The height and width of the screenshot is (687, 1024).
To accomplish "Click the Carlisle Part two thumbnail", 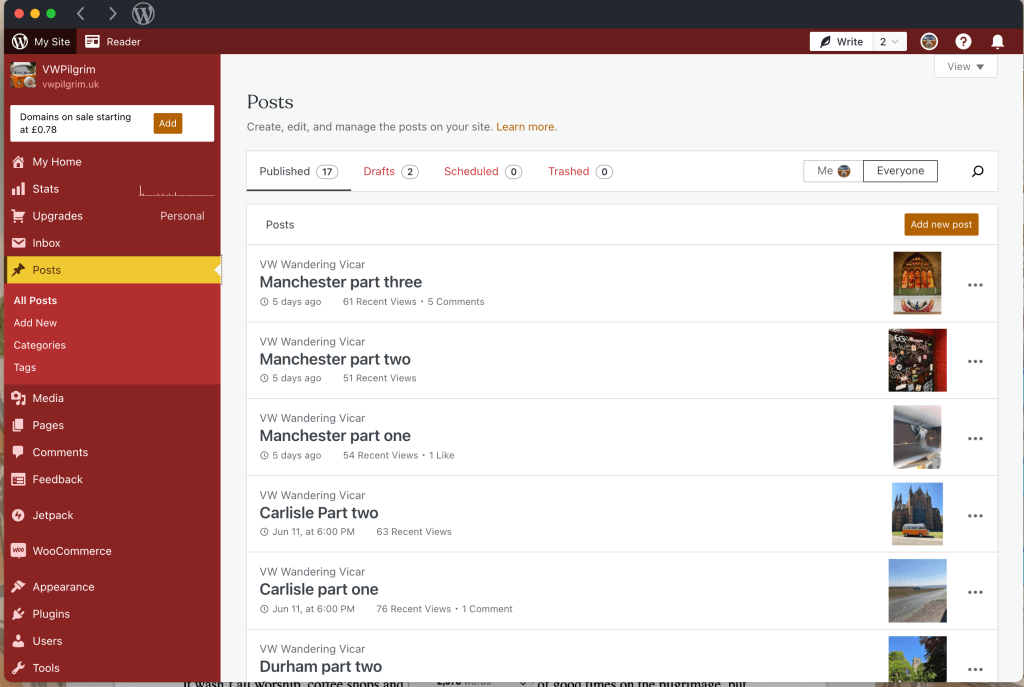I will (x=917, y=514).
